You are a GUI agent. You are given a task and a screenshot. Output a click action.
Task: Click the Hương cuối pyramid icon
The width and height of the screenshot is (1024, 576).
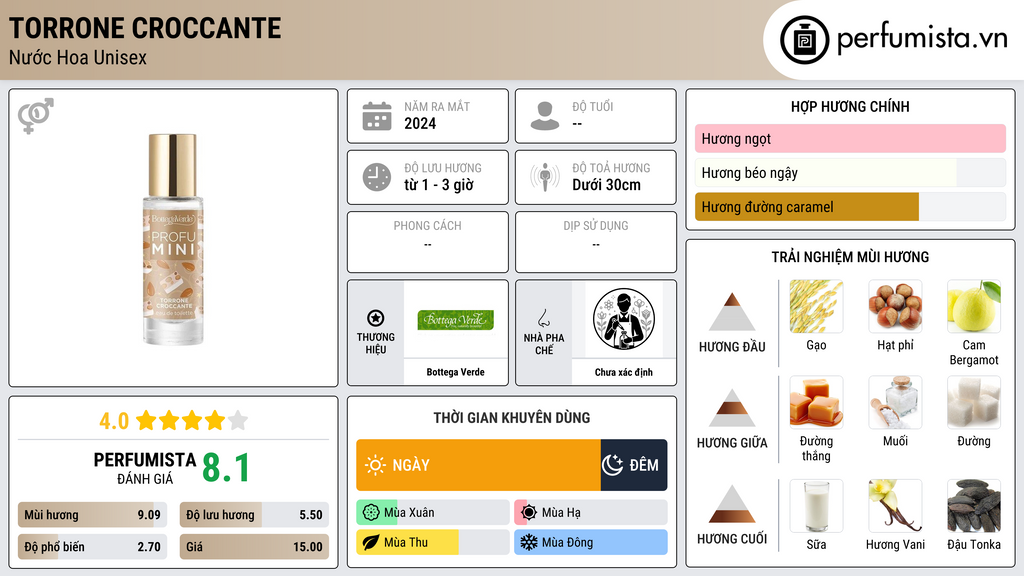point(732,504)
